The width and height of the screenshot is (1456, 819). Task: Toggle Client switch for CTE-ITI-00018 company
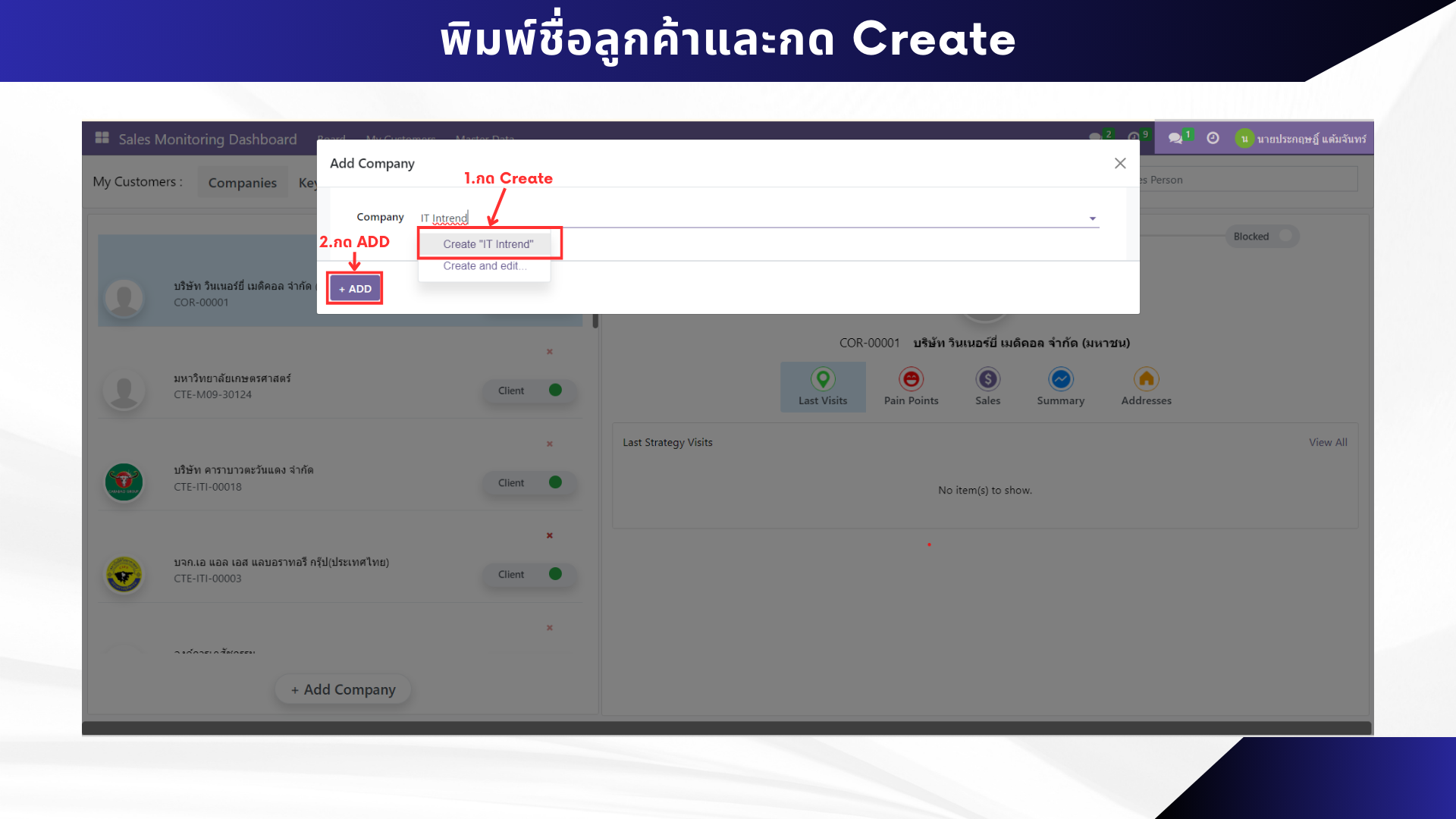point(554,482)
